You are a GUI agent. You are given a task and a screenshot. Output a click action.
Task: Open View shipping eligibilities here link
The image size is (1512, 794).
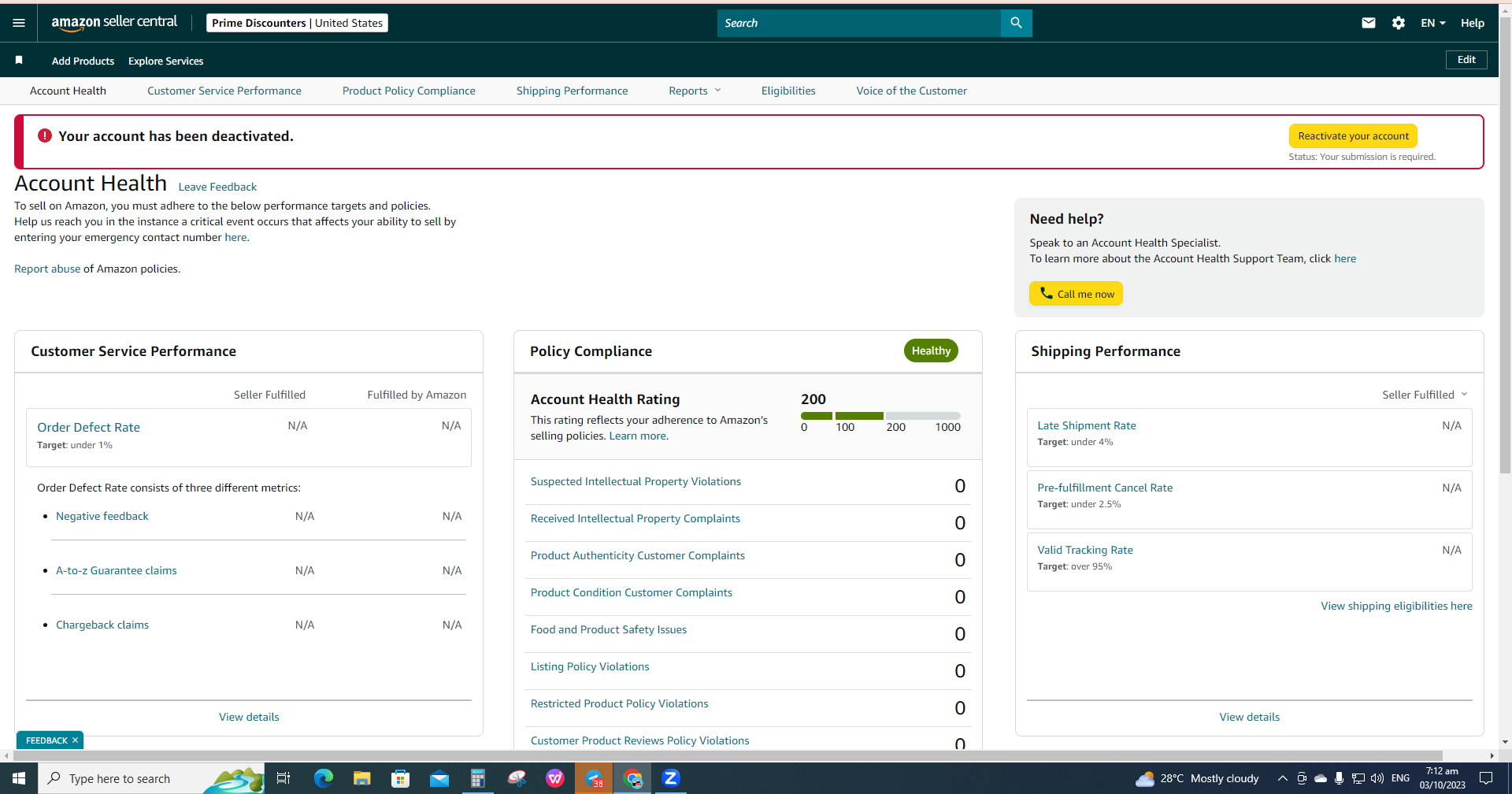pyautogui.click(x=1396, y=606)
